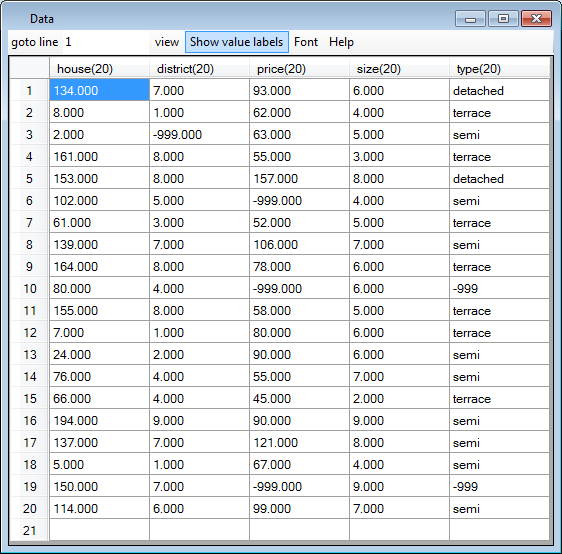562x554 pixels.
Task: Select type cell detached in row 5
Action: pyautogui.click(x=499, y=178)
